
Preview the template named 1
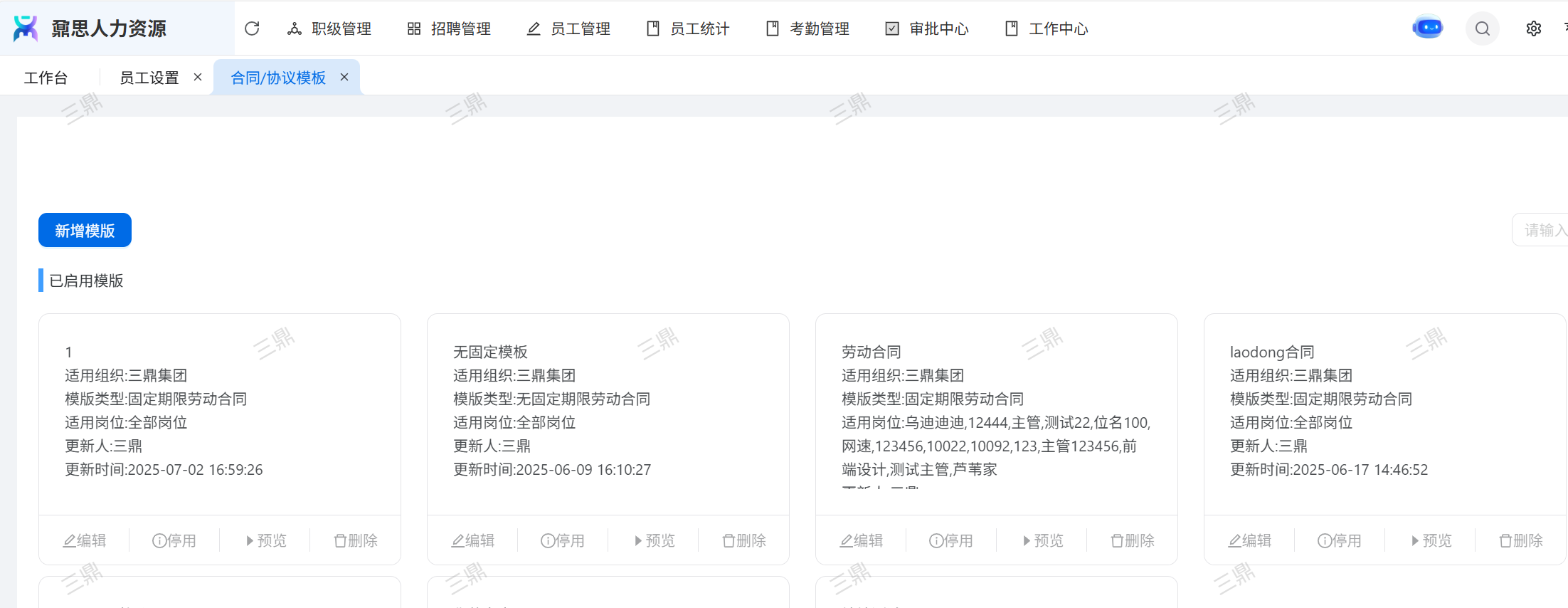click(265, 540)
